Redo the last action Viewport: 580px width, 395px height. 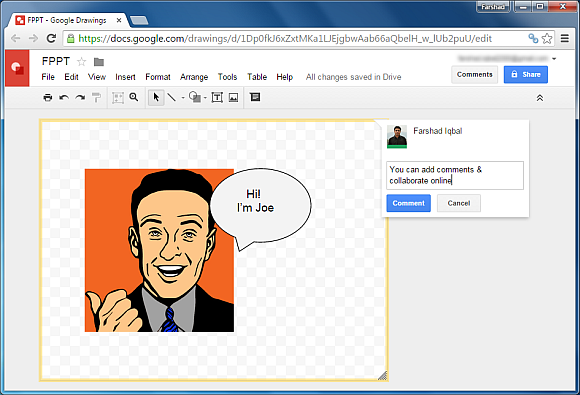[80, 98]
